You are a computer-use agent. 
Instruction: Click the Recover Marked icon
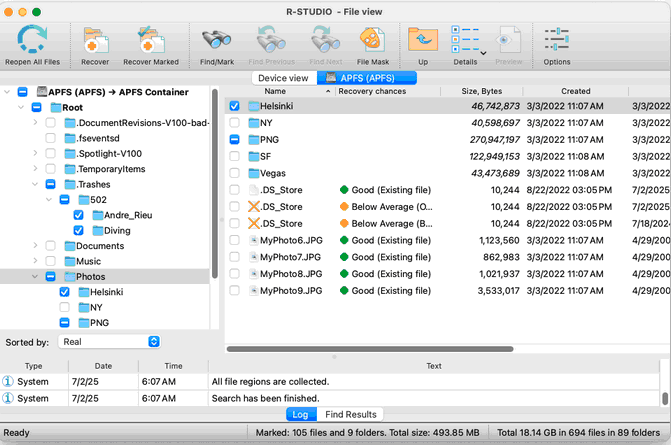[151, 41]
